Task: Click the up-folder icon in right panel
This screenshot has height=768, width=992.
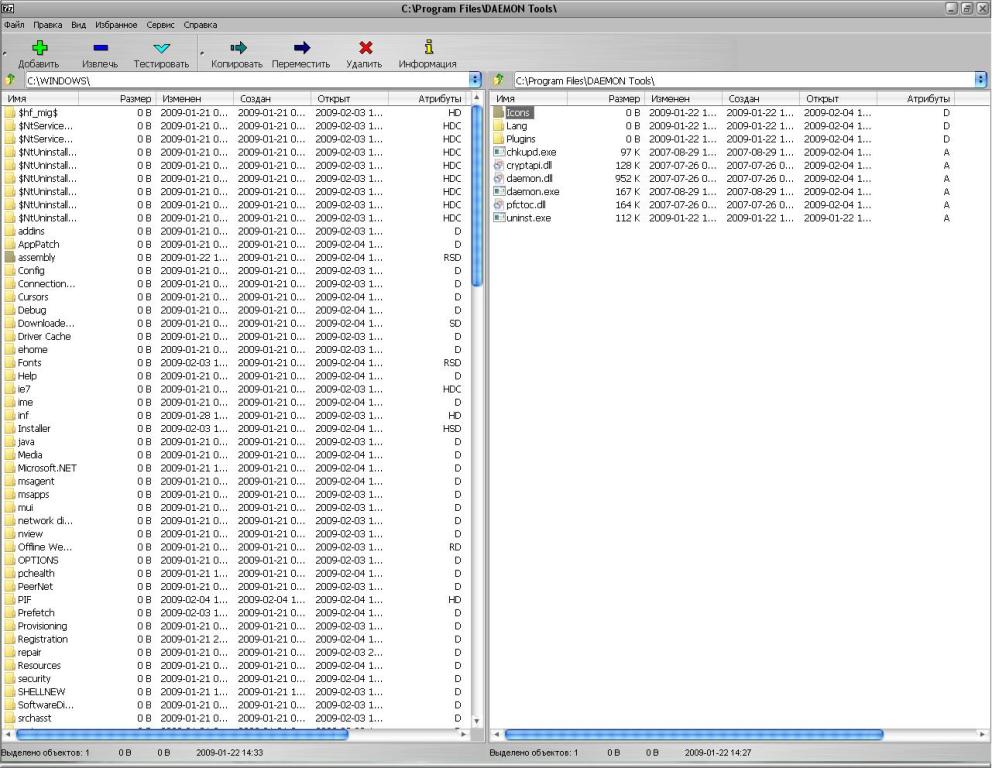Action: pyautogui.click(x=499, y=80)
